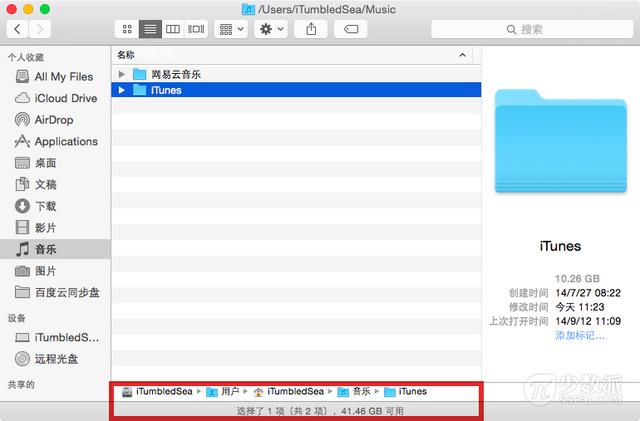The width and height of the screenshot is (640, 421).
Task: Zoom the Finder window with green button
Action: (45, 9)
